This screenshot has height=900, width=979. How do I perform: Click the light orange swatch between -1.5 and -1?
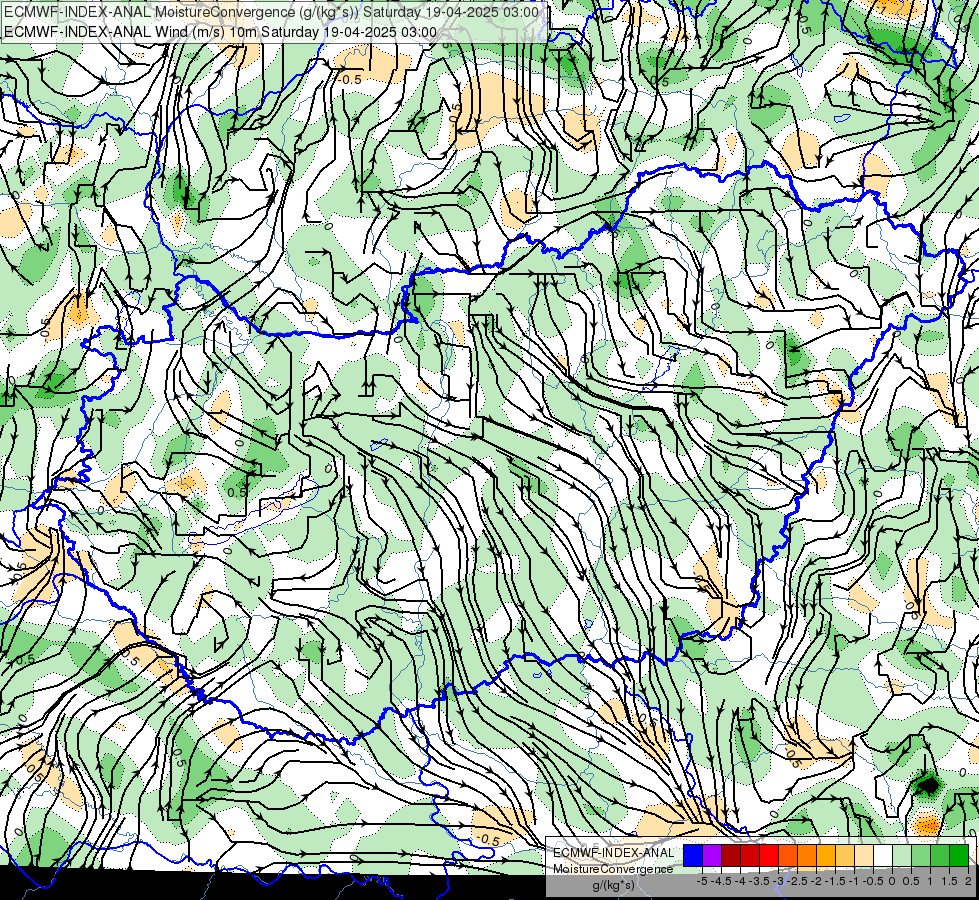point(845,855)
